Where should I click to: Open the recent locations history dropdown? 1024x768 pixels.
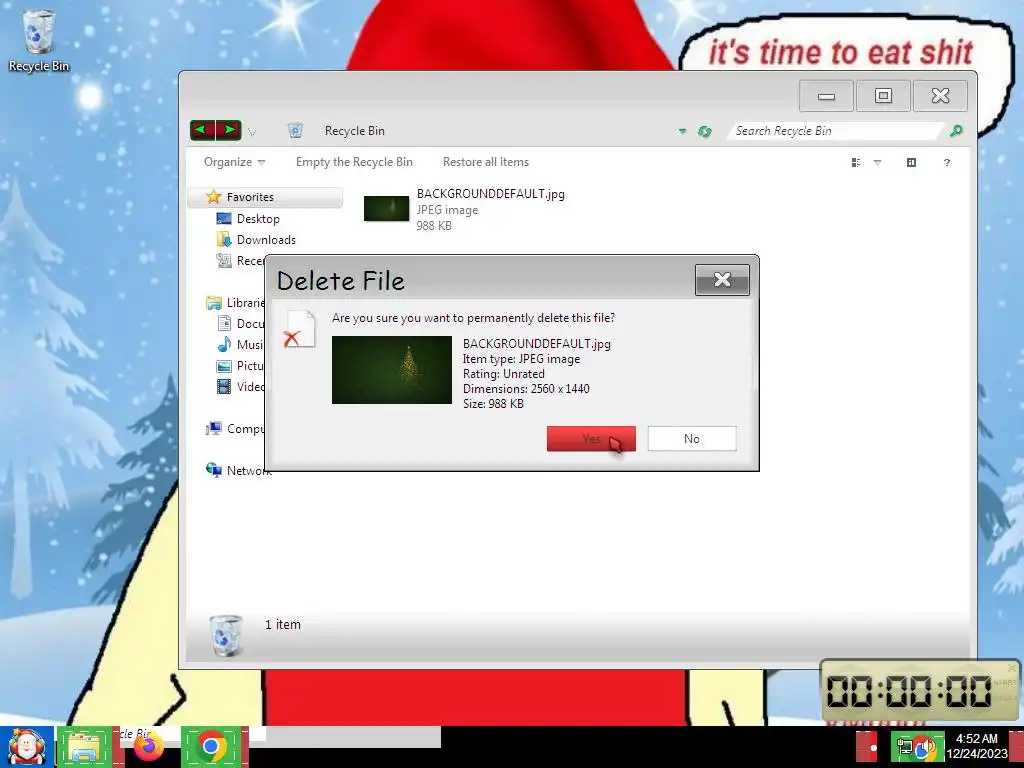pyautogui.click(x=251, y=132)
